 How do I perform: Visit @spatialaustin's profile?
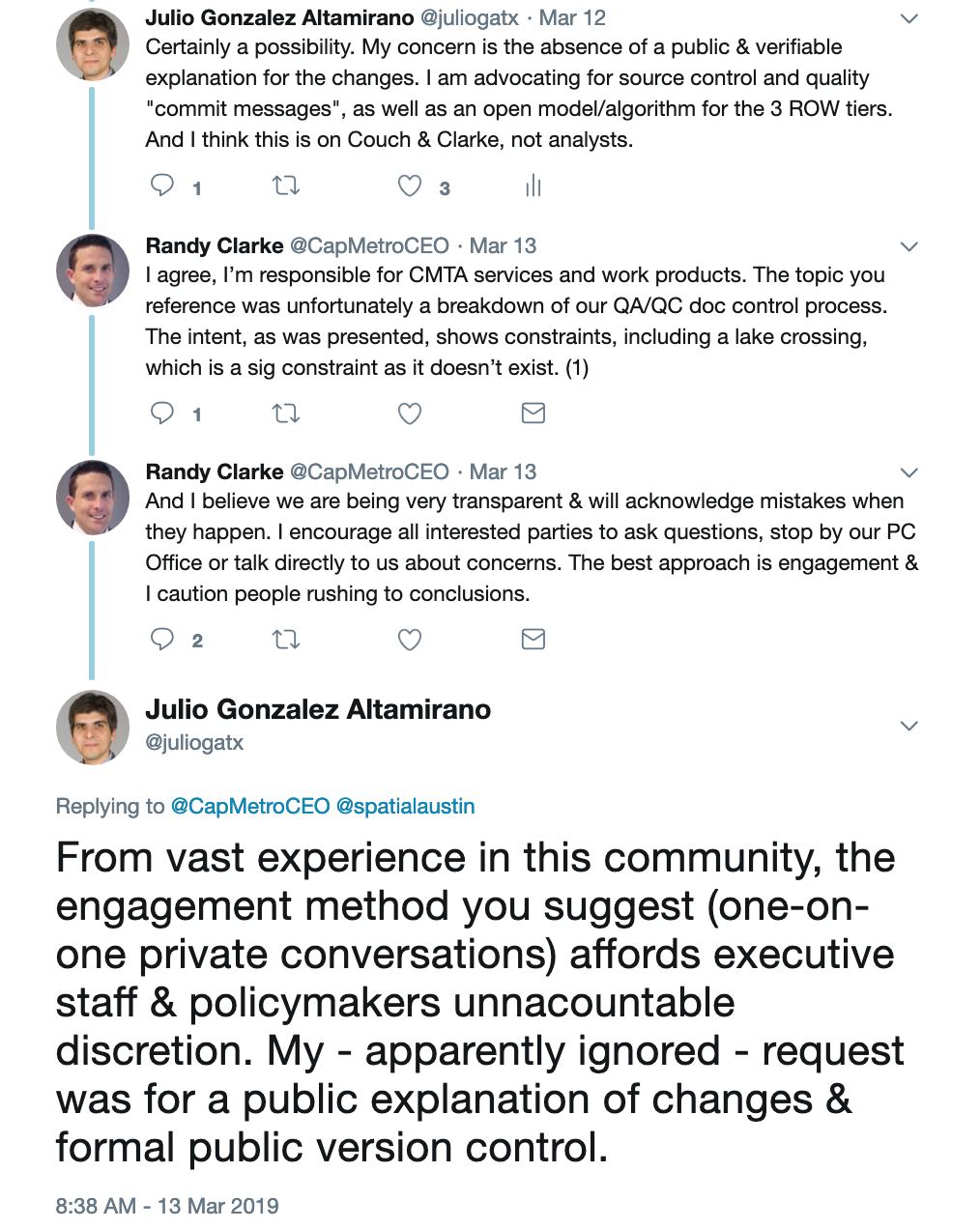[404, 805]
